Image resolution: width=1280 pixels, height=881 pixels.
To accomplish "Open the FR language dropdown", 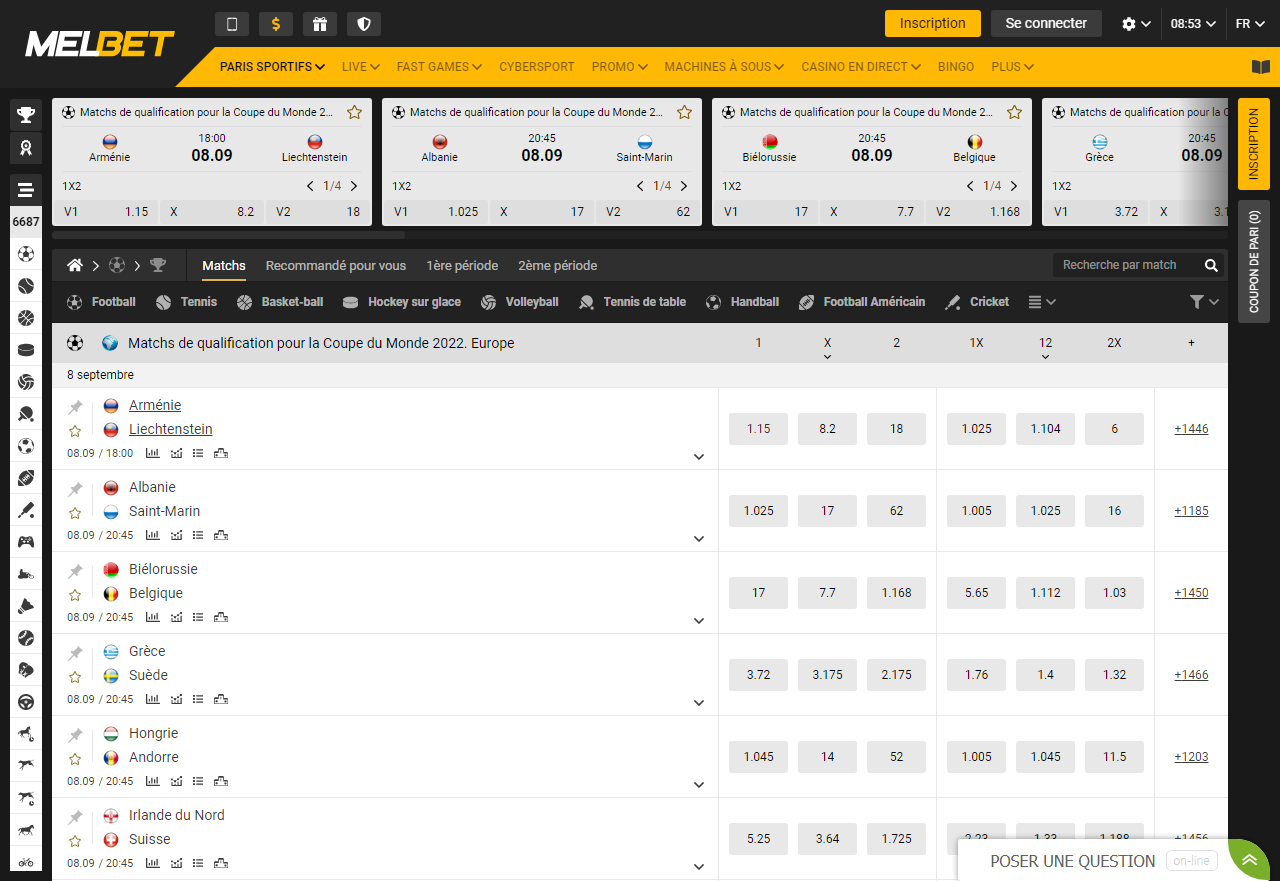I will click(x=1249, y=24).
